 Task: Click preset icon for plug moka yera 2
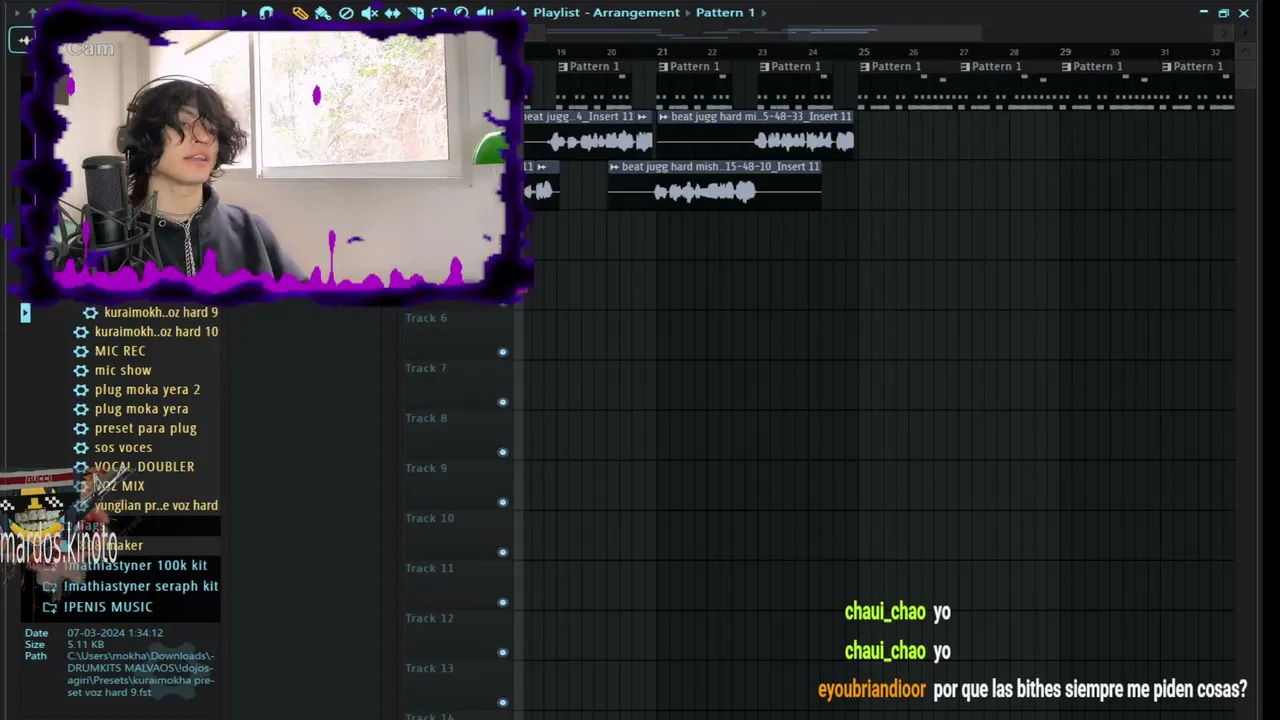(81, 390)
